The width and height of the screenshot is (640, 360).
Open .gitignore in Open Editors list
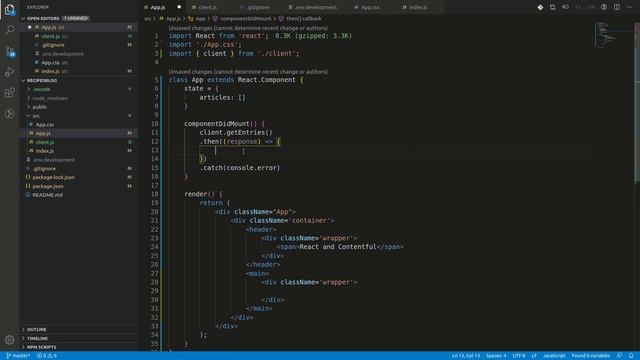79,45
